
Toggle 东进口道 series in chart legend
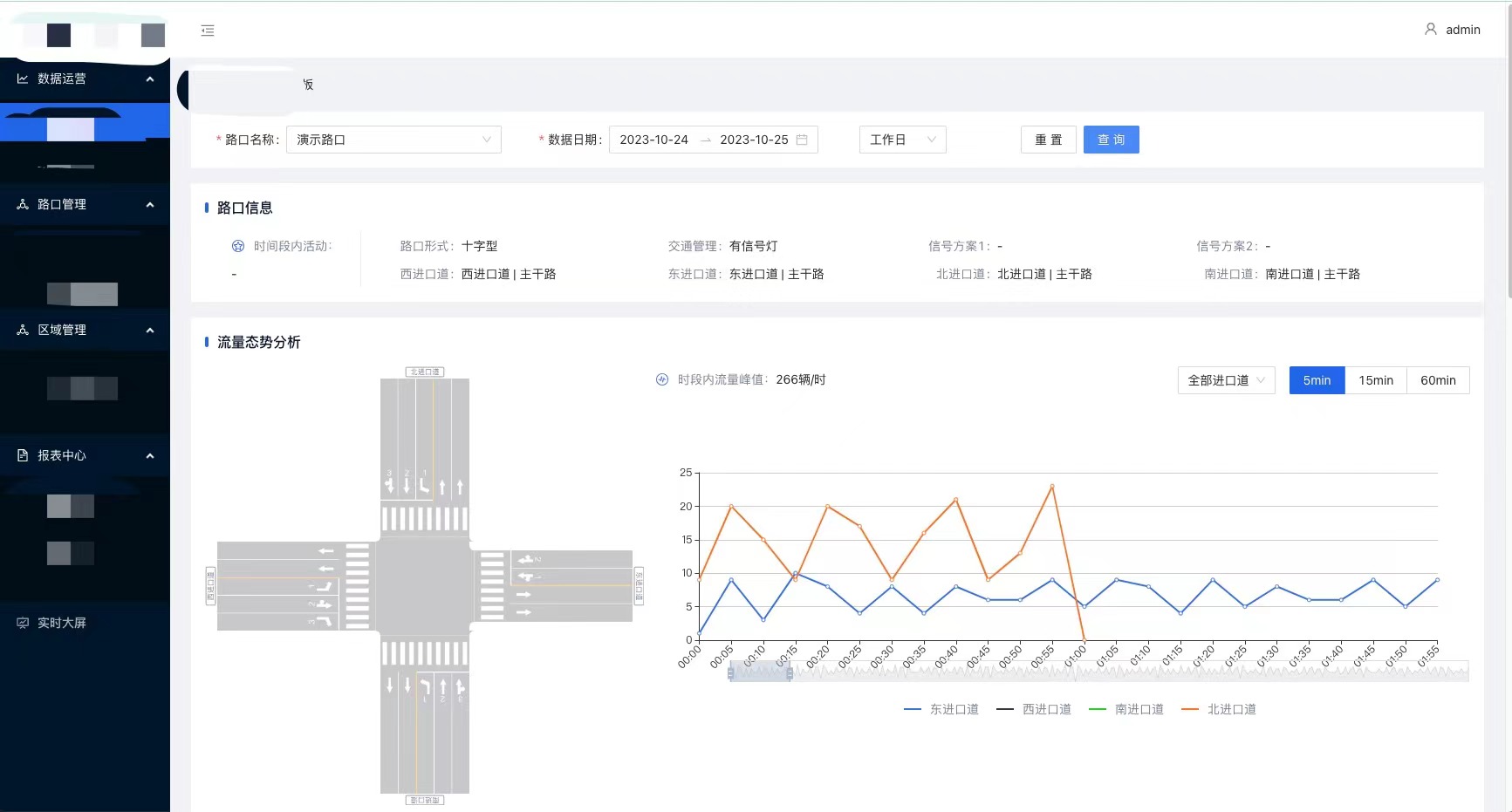(941, 709)
